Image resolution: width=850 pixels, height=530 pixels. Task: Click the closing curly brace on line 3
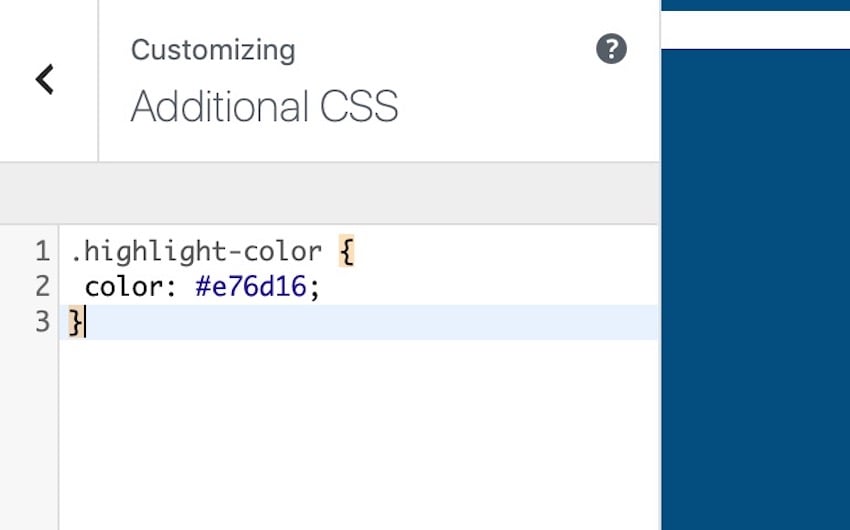pyautogui.click(x=76, y=322)
